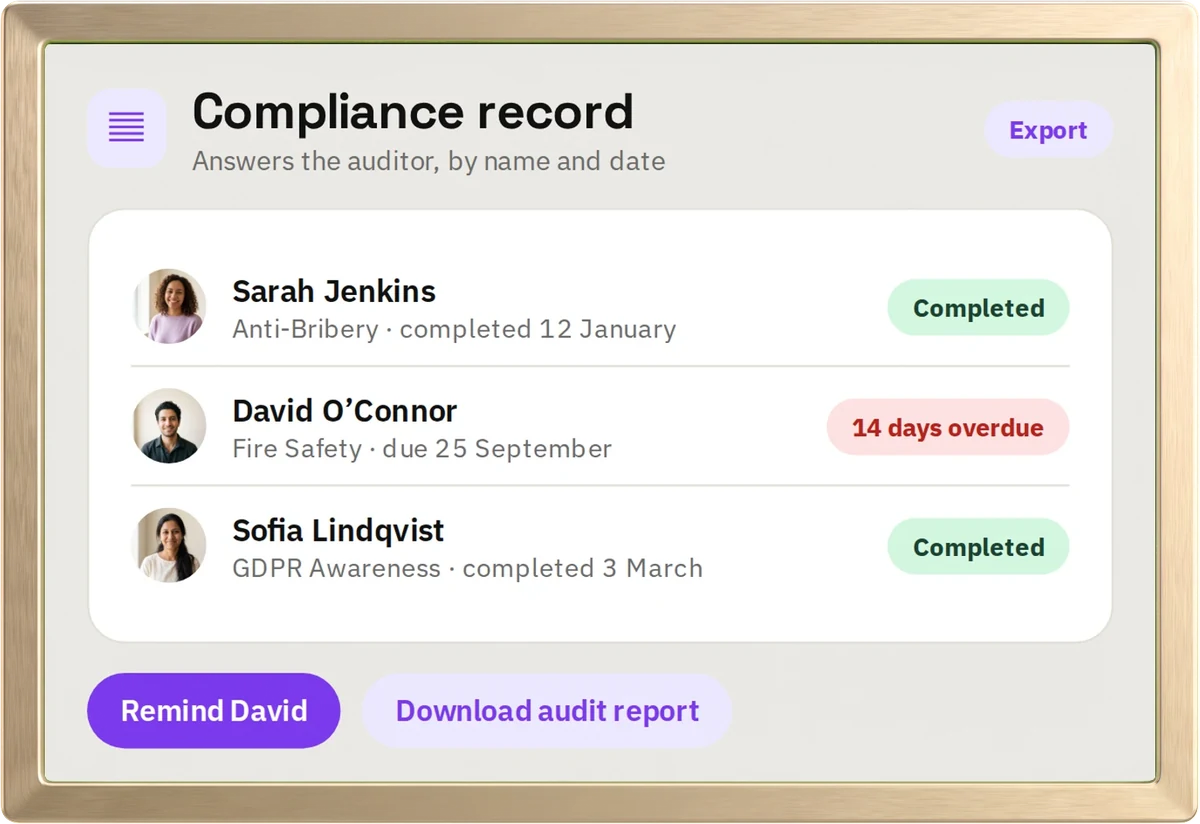Click the 14 days overdue badge

[x=948, y=427]
